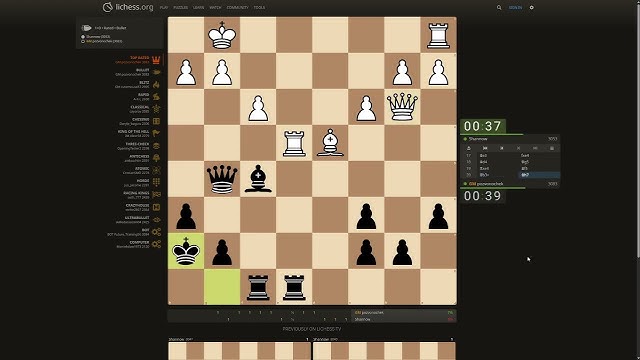Jump to the last move
This screenshot has height=360, width=640.
[535, 148]
